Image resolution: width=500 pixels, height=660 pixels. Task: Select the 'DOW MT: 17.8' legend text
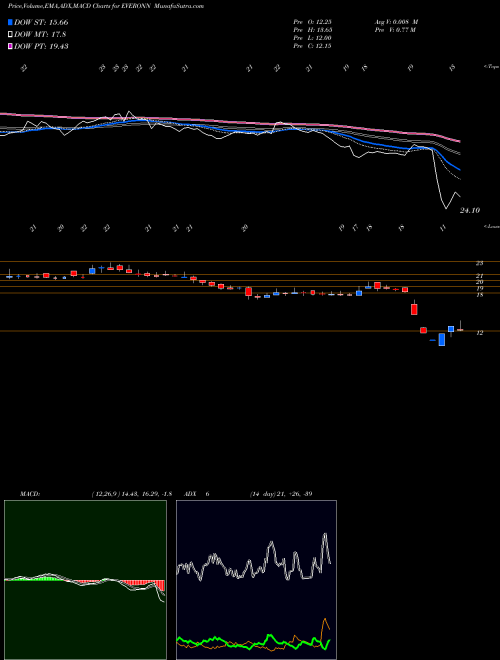pos(40,35)
